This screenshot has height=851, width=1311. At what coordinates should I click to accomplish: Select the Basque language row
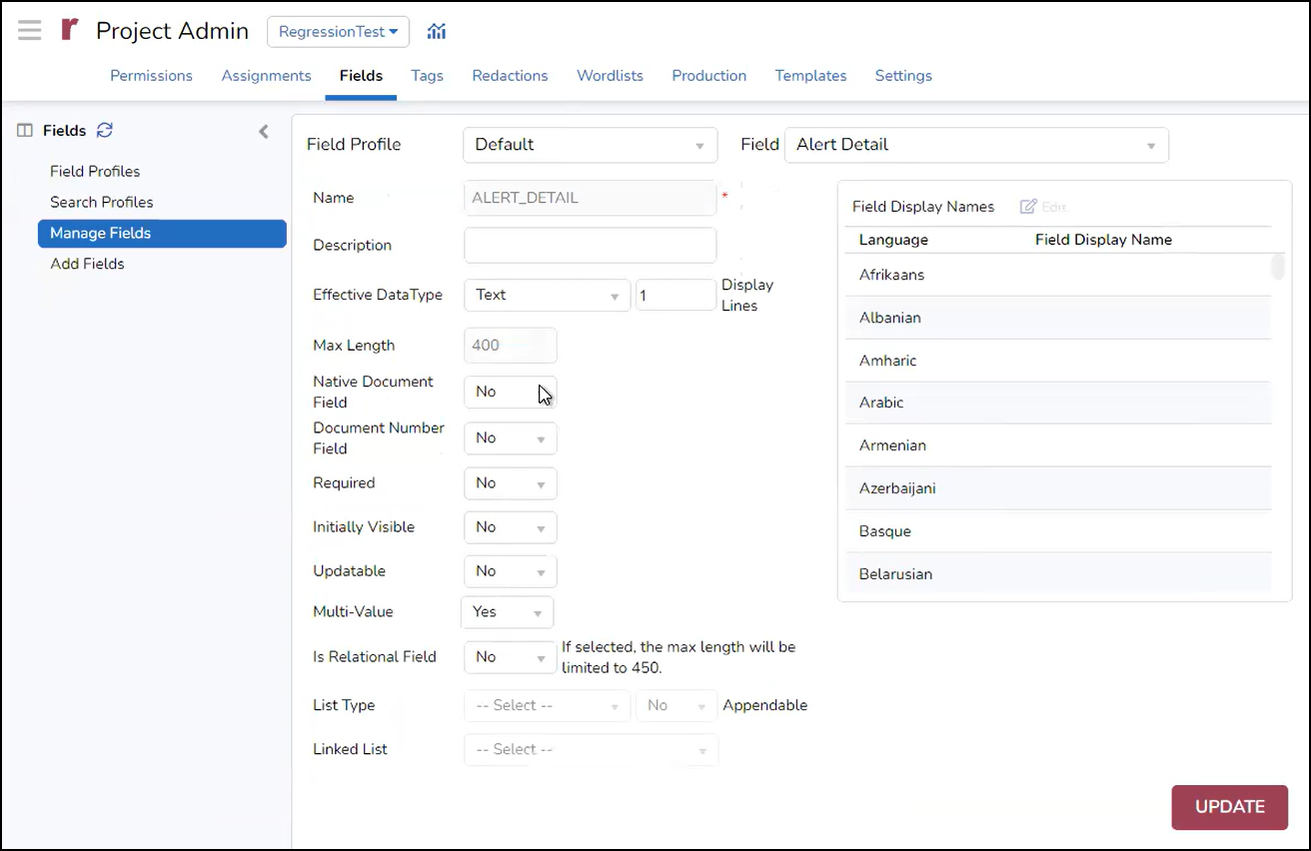(1058, 531)
